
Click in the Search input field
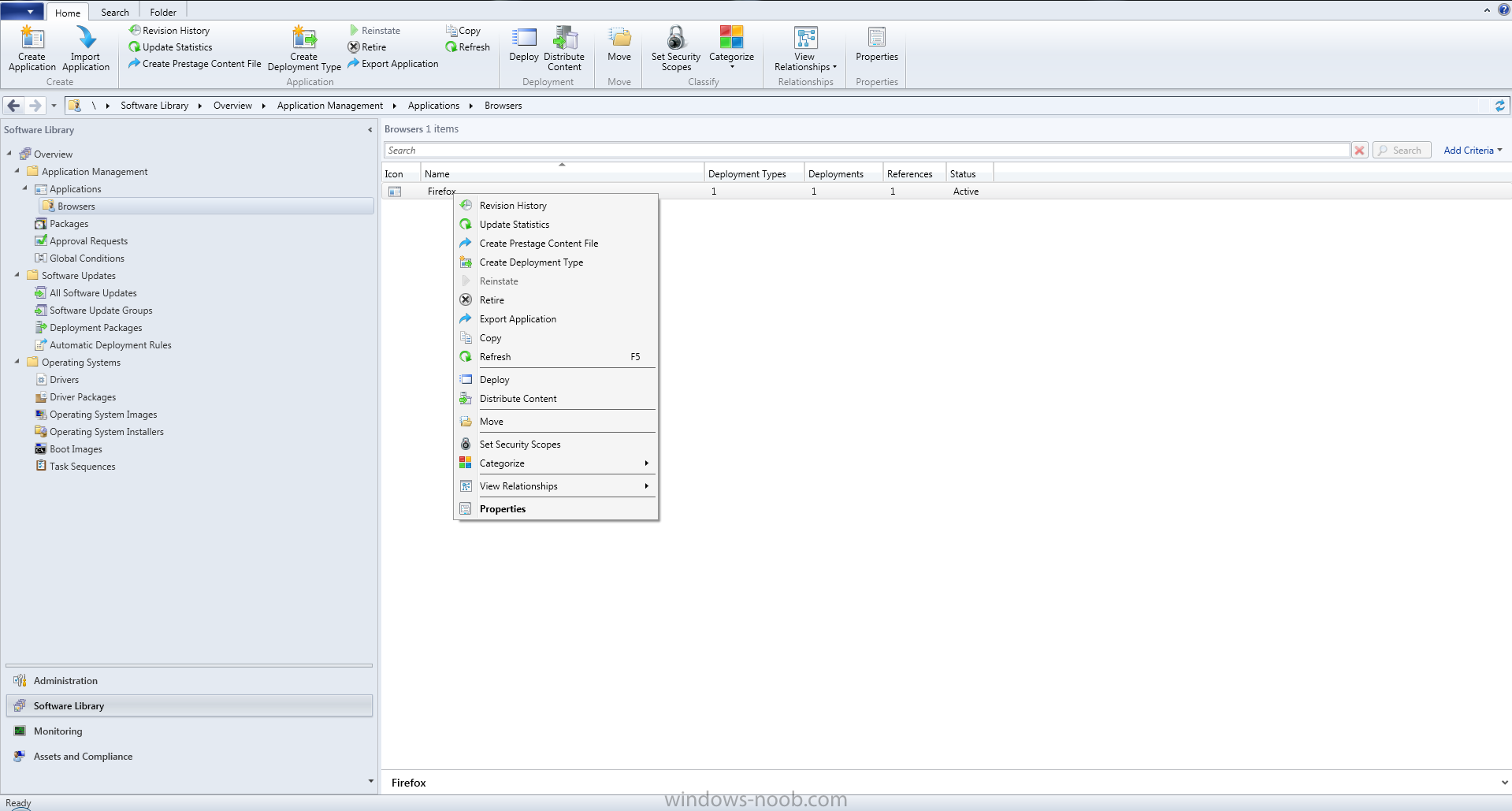(867, 150)
